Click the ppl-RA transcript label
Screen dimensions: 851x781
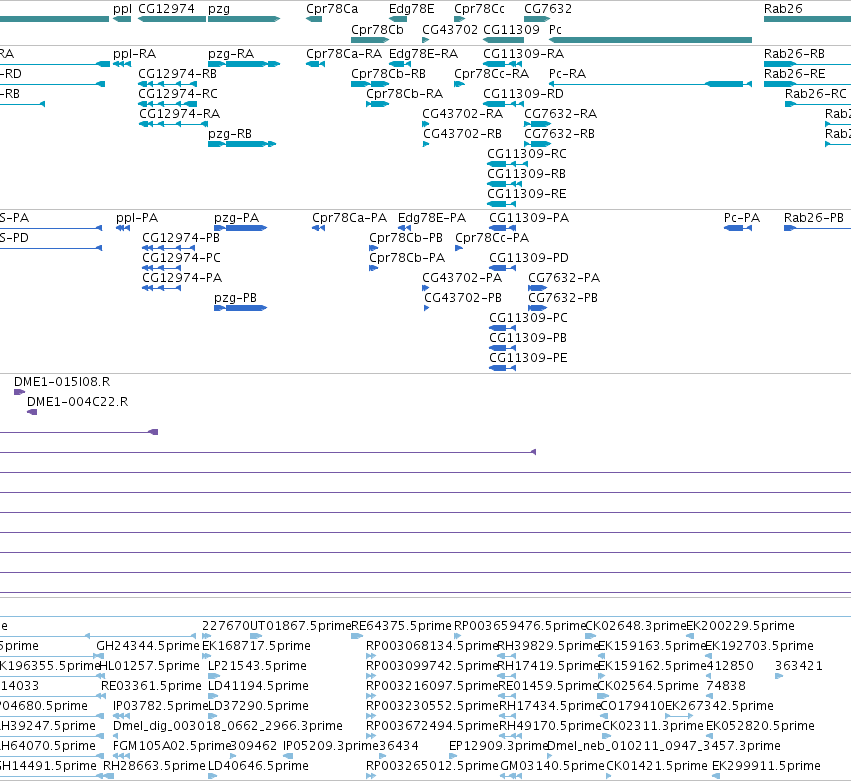pos(134,54)
